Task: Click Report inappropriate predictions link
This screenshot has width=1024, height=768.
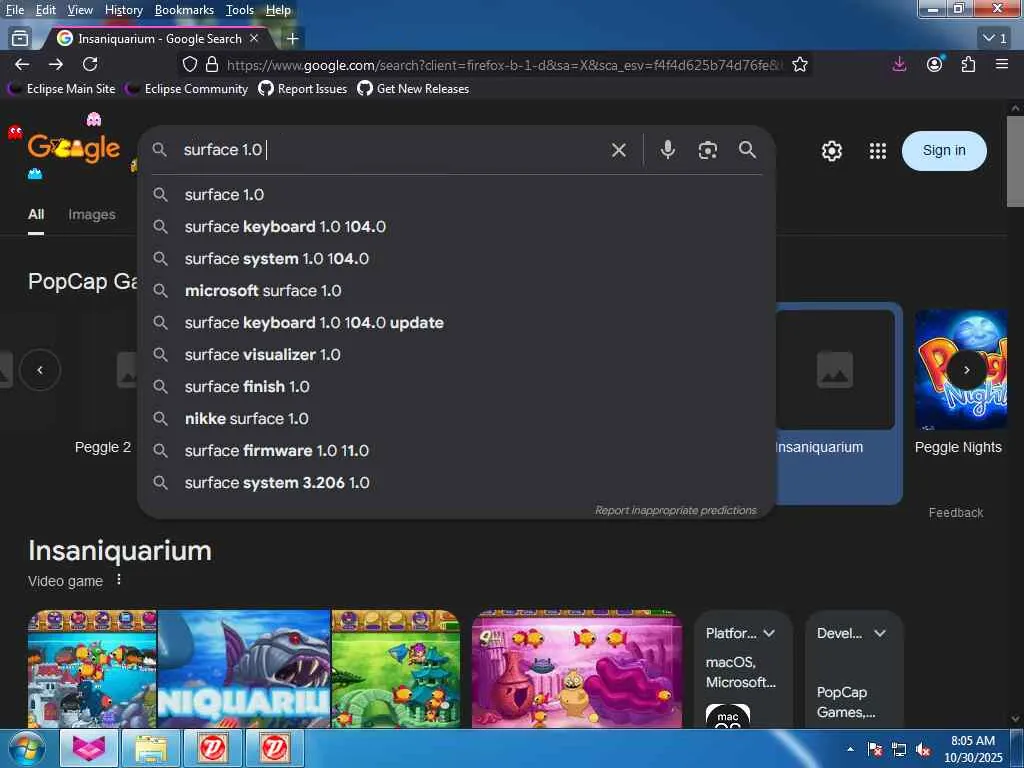Action: point(675,510)
